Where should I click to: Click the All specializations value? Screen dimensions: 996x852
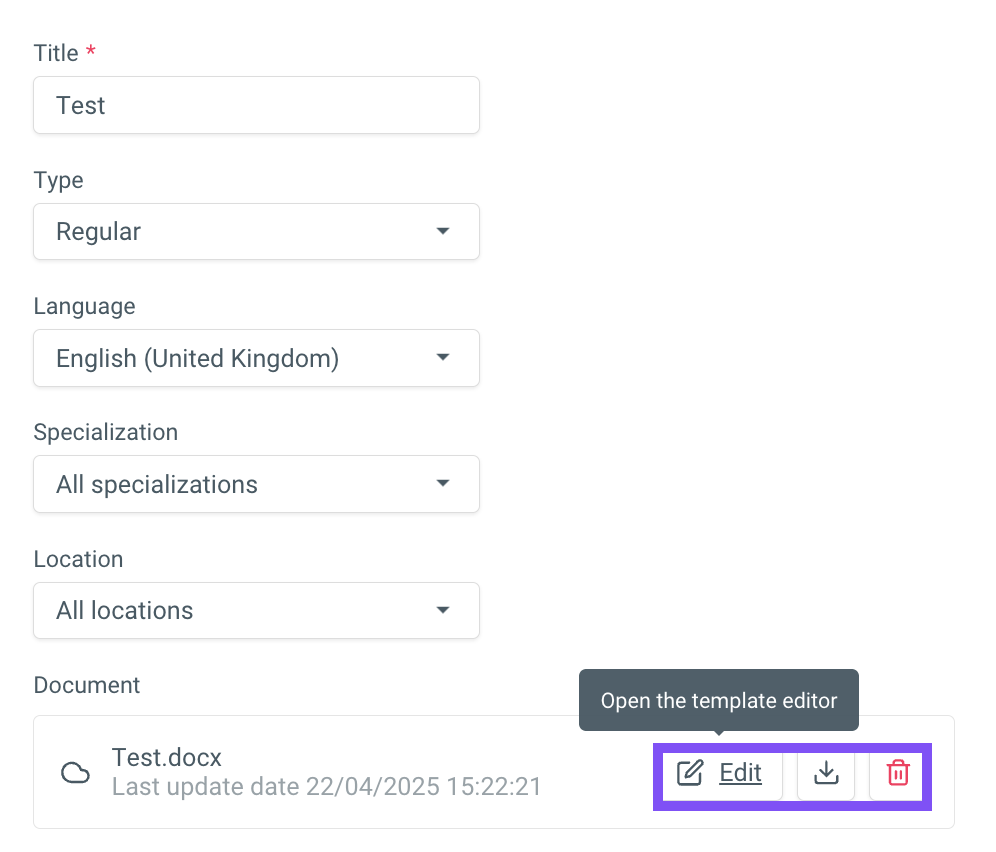click(157, 485)
